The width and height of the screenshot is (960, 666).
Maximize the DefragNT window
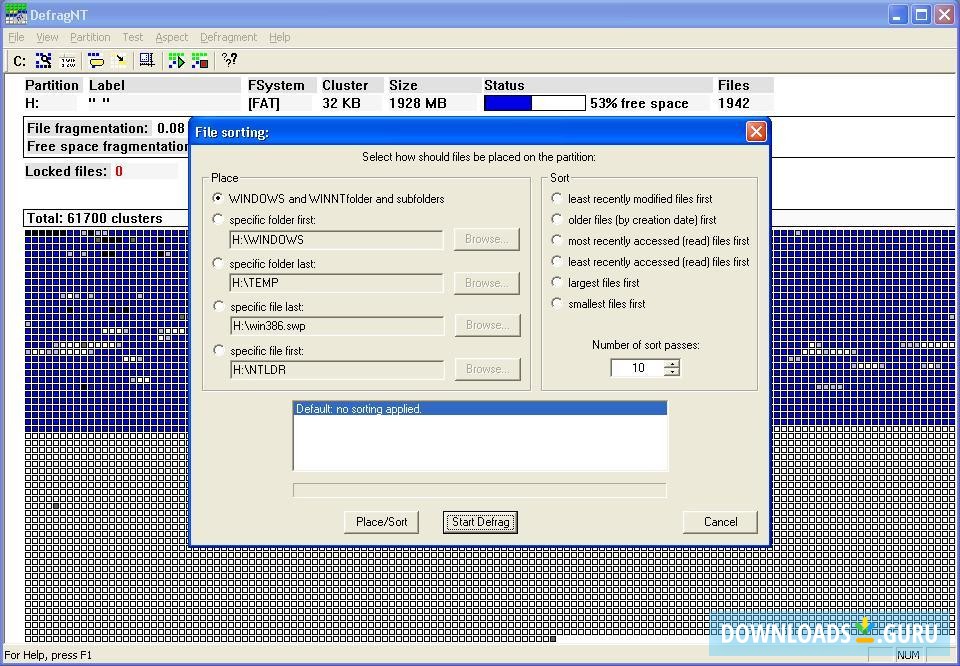point(921,14)
